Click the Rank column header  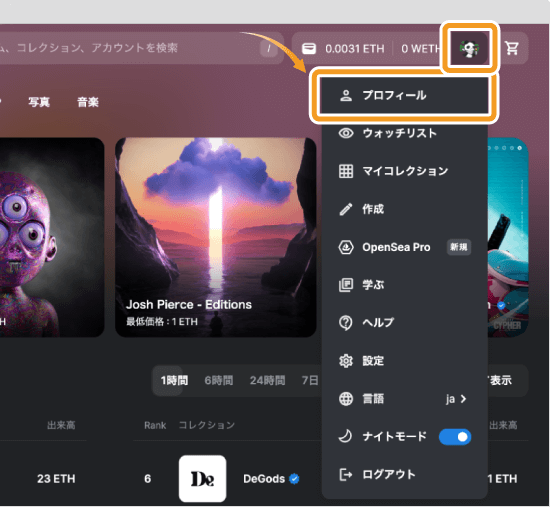[155, 425]
